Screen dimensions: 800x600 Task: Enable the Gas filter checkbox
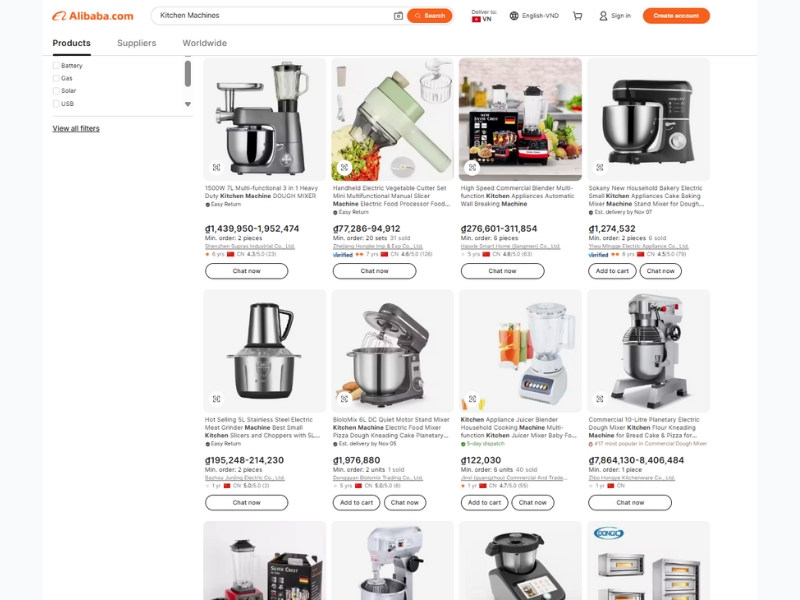(56, 78)
